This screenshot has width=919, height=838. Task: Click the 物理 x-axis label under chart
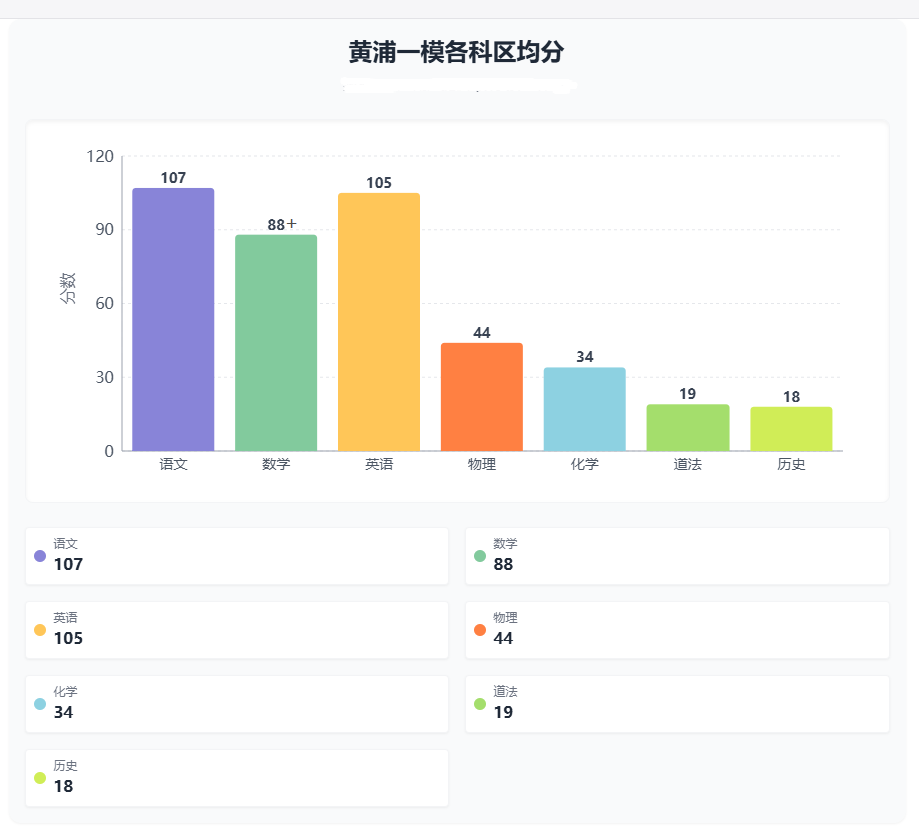482,465
